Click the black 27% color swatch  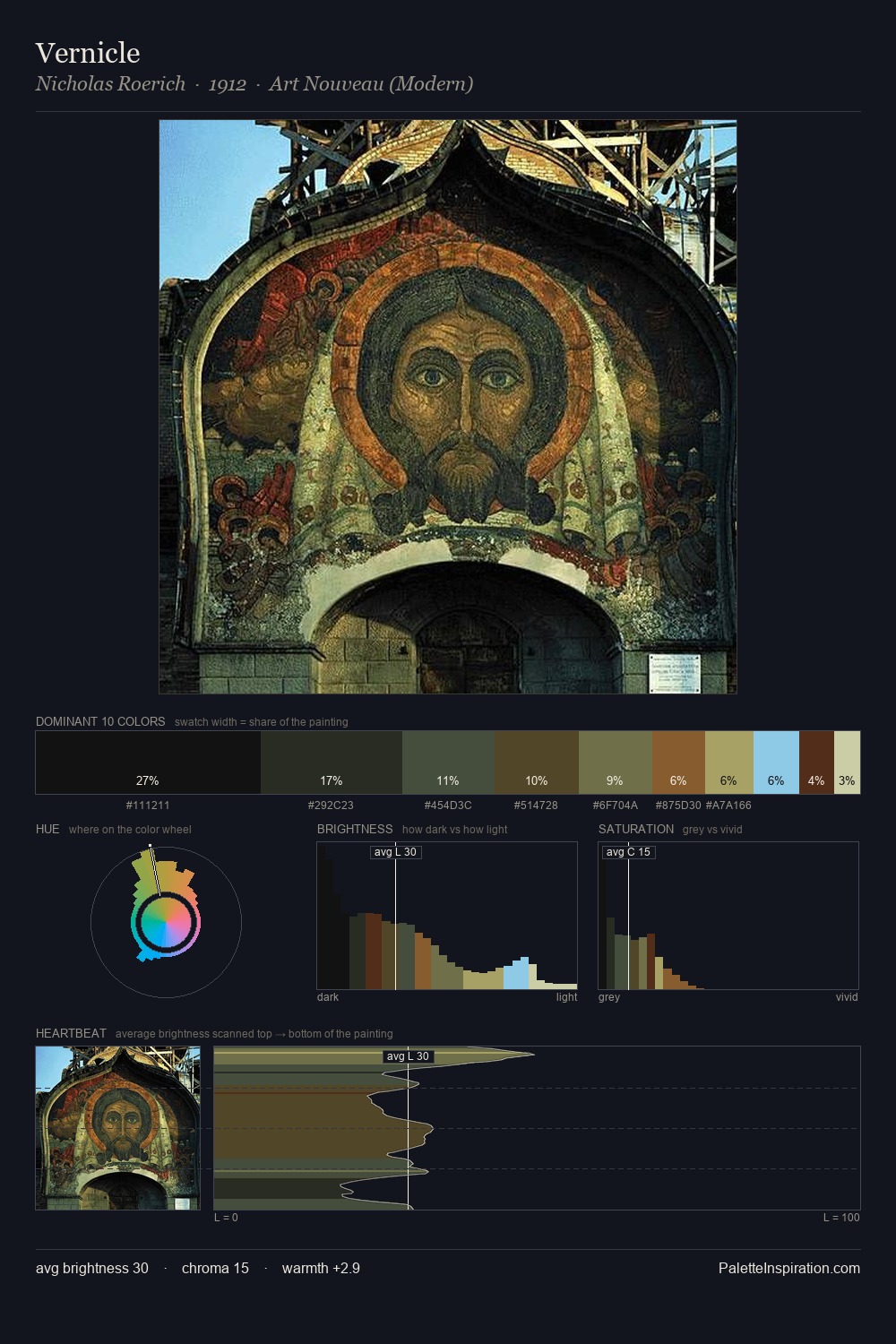click(148, 762)
